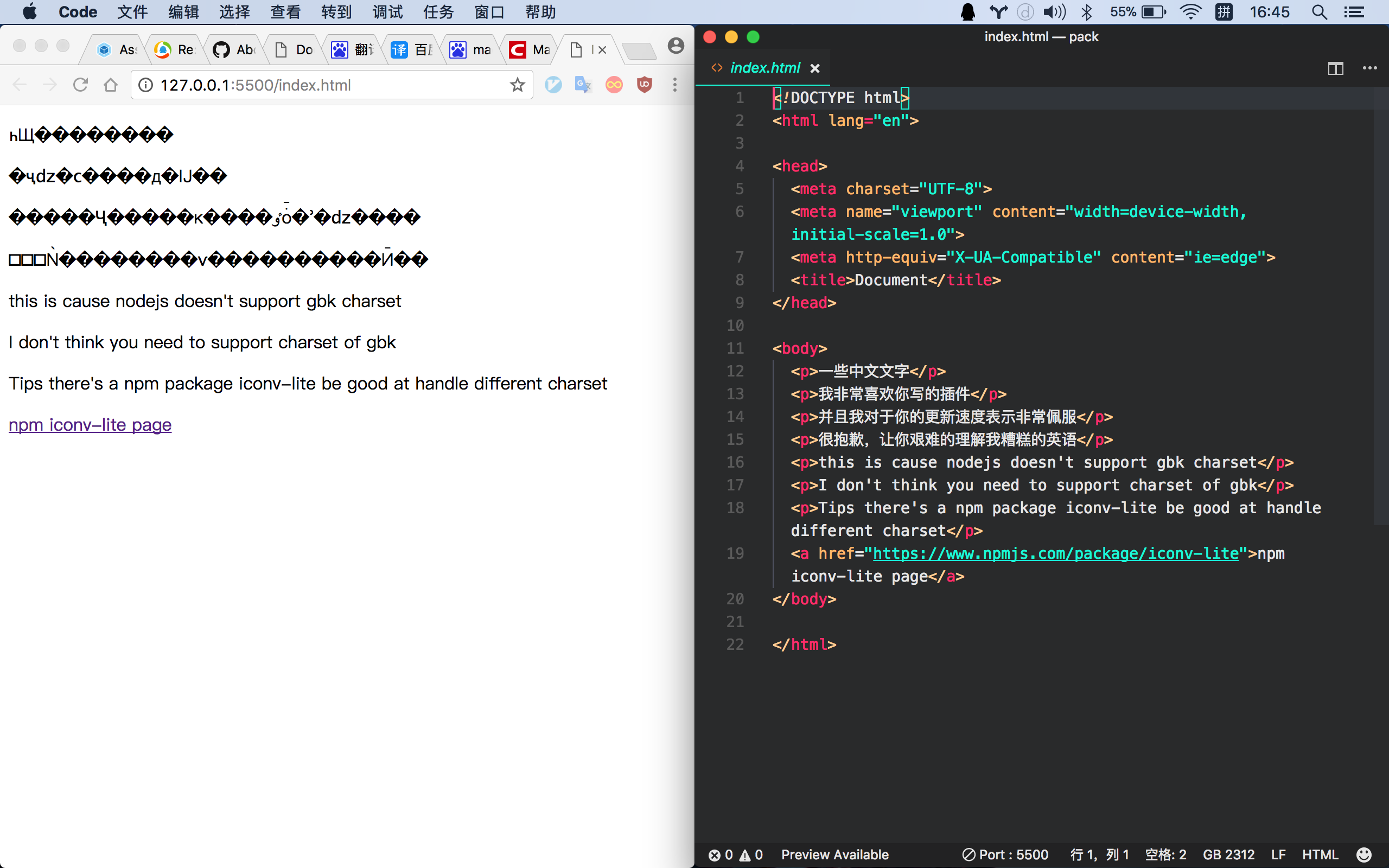Screen dimensions: 1389x868
Task: Switch to the 'As' Chrome tab
Action: coord(117,50)
